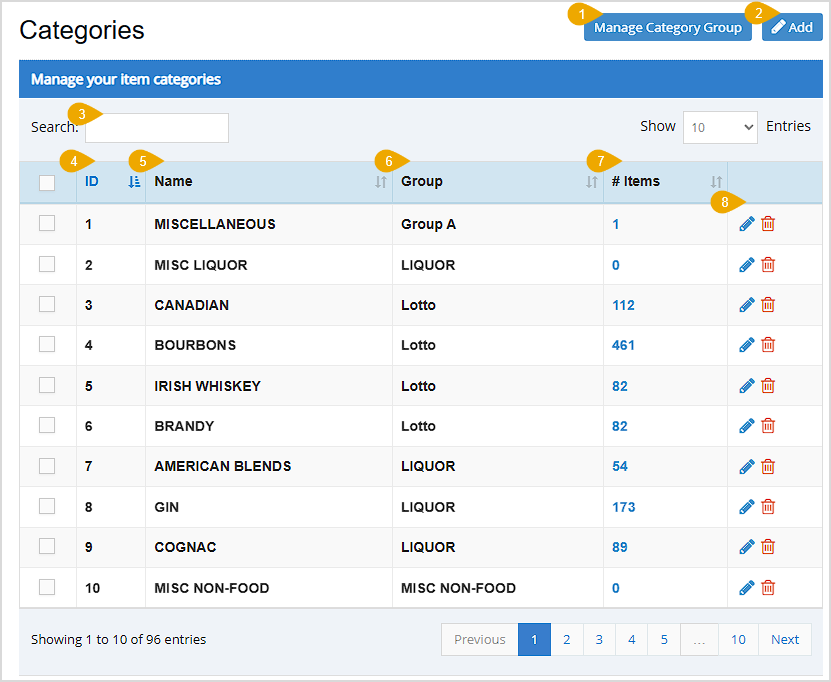This screenshot has width=831, height=682.
Task: Sort the Group column using its sort control
Action: click(x=591, y=182)
